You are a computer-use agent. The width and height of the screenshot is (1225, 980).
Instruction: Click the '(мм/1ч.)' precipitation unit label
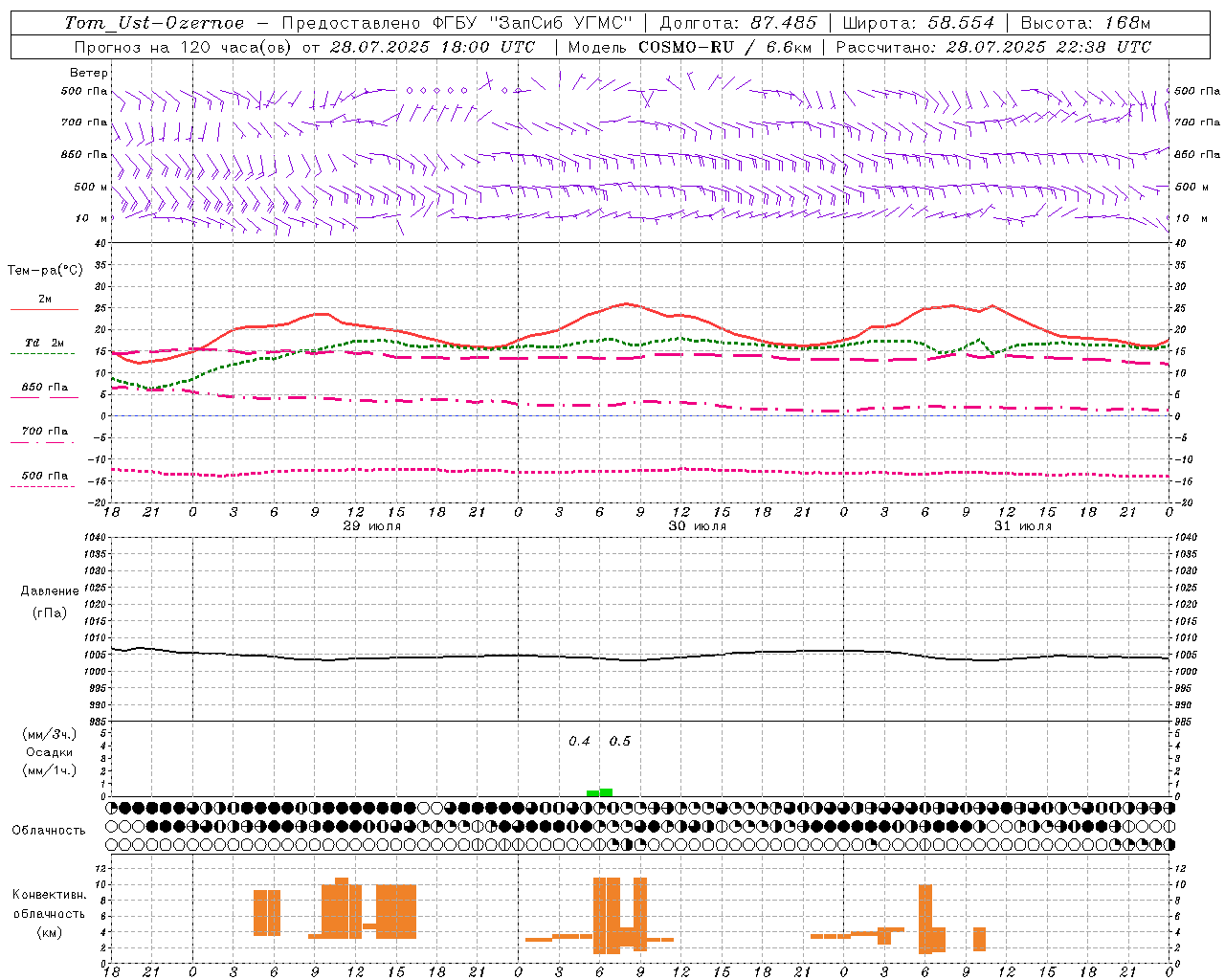(50, 770)
